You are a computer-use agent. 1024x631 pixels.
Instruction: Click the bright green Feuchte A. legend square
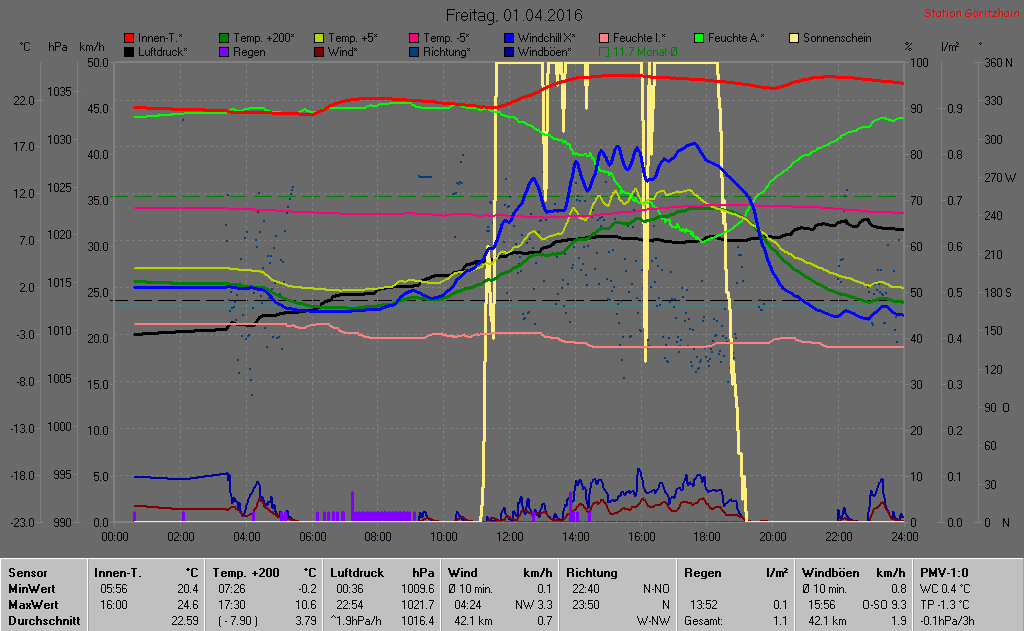699,38
